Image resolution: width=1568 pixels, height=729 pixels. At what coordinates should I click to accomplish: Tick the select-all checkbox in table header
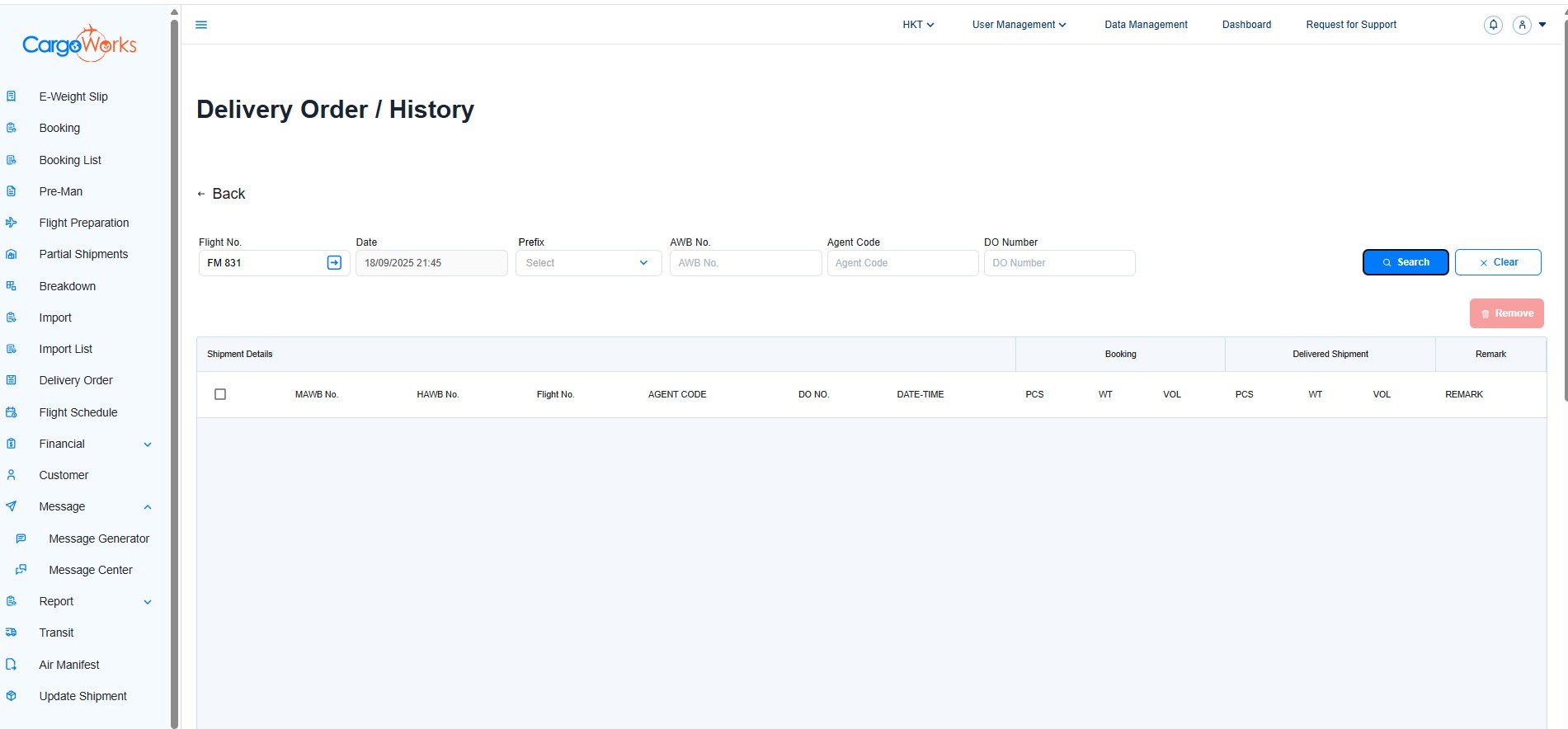(220, 394)
